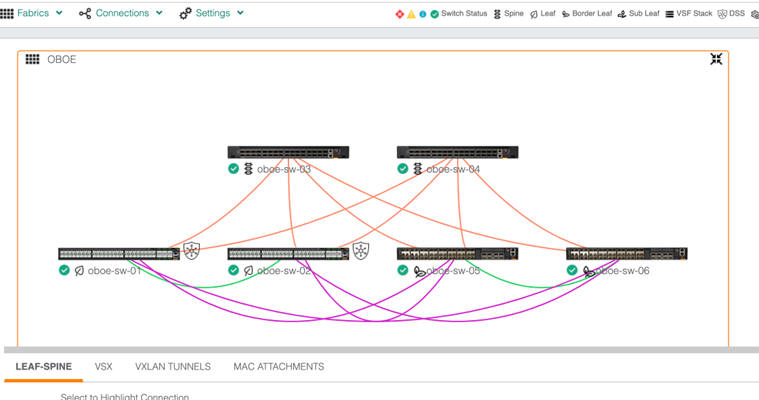The height and width of the screenshot is (400, 759).
Task: Click the VSF Stack legend icon
Action: [670, 14]
